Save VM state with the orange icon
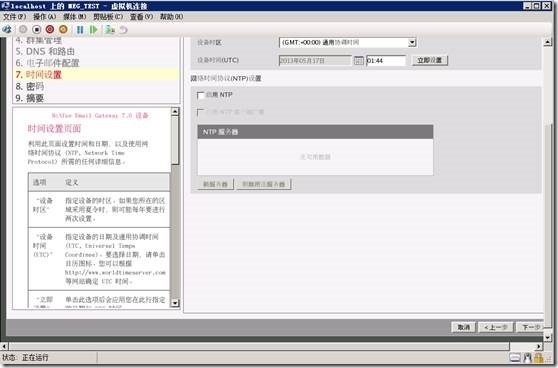558x368 pixels. coord(63,30)
